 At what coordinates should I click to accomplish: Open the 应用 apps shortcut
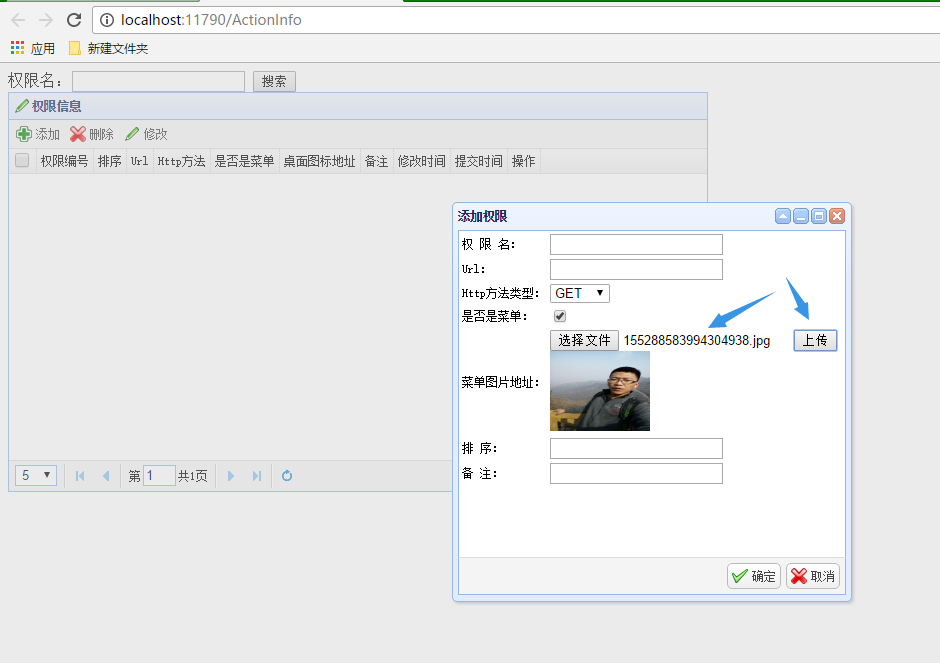click(x=33, y=49)
